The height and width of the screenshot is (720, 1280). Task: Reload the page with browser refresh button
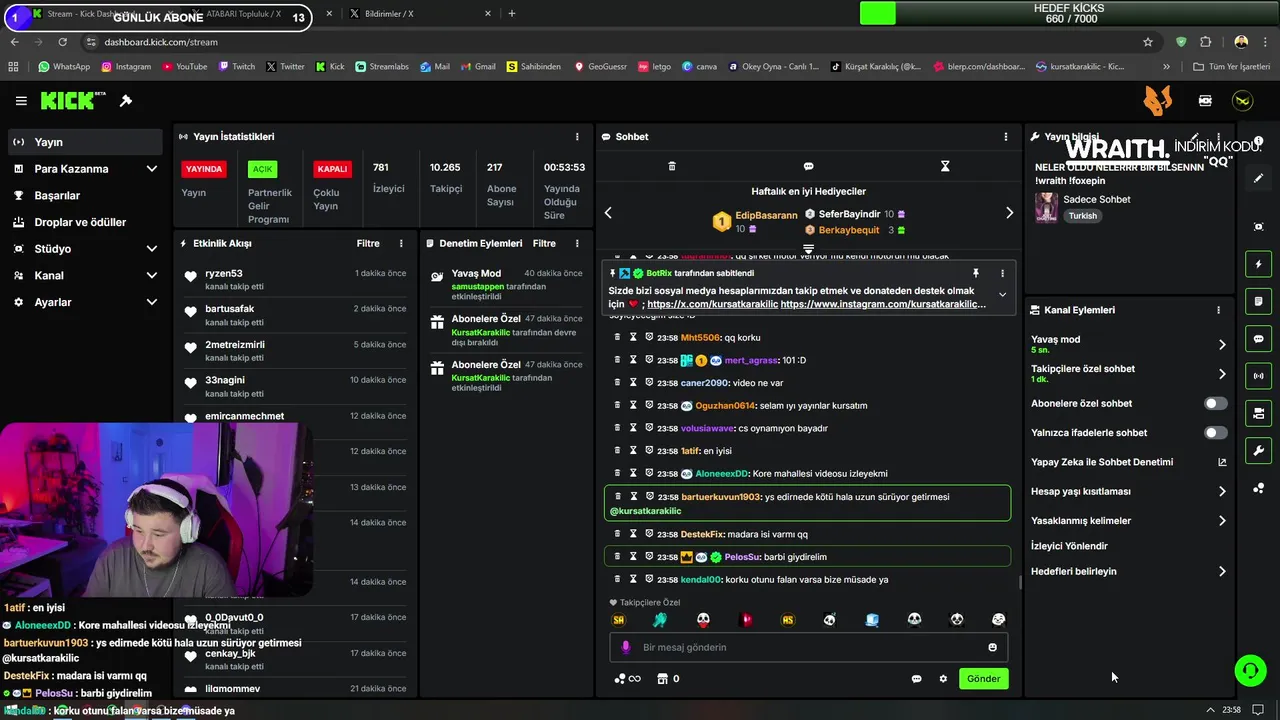62,42
